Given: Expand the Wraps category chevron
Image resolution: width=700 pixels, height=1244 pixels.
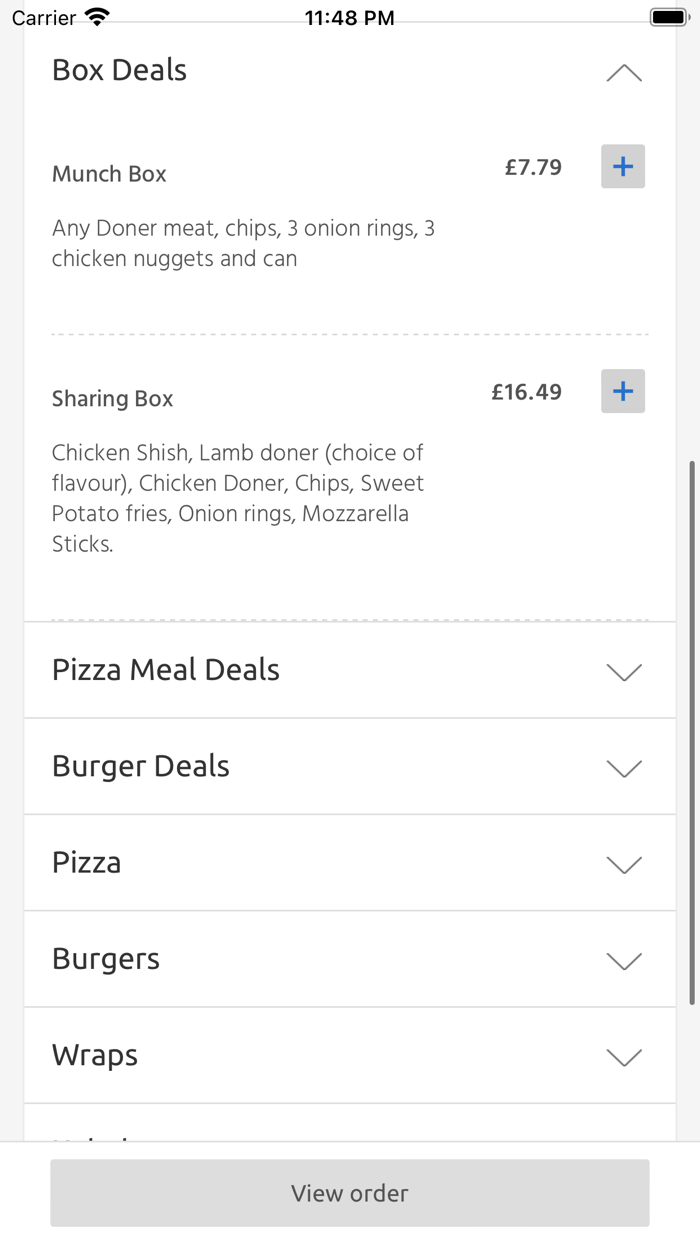Looking at the screenshot, I should pos(624,1057).
